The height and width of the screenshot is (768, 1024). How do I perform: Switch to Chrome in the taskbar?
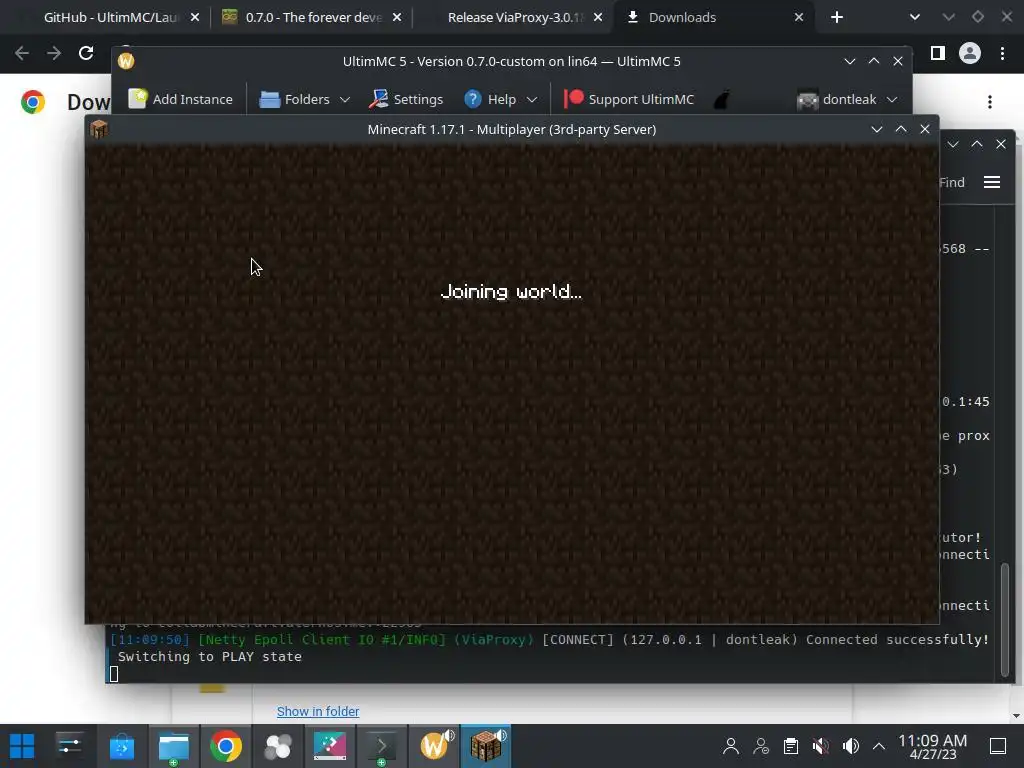[x=225, y=746]
